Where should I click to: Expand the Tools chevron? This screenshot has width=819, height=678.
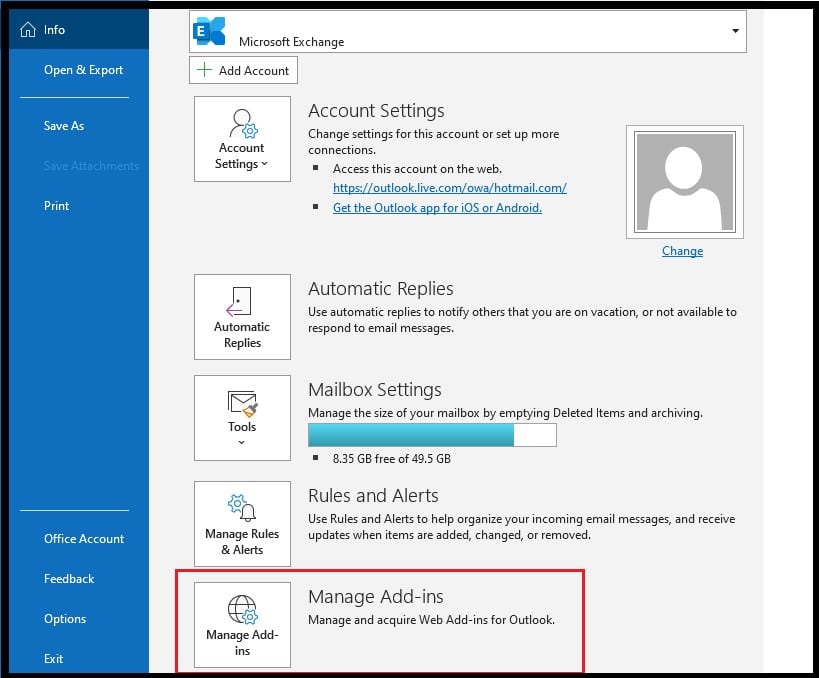click(x=241, y=442)
